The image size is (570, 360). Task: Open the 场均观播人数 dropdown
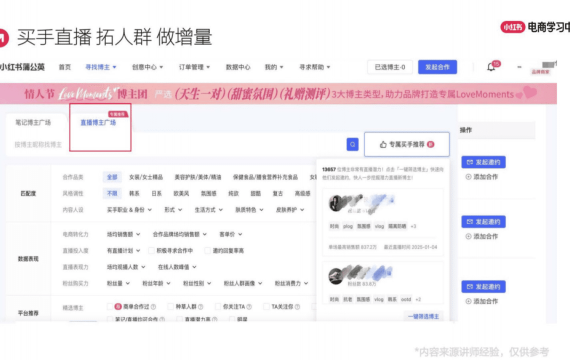(x=126, y=267)
